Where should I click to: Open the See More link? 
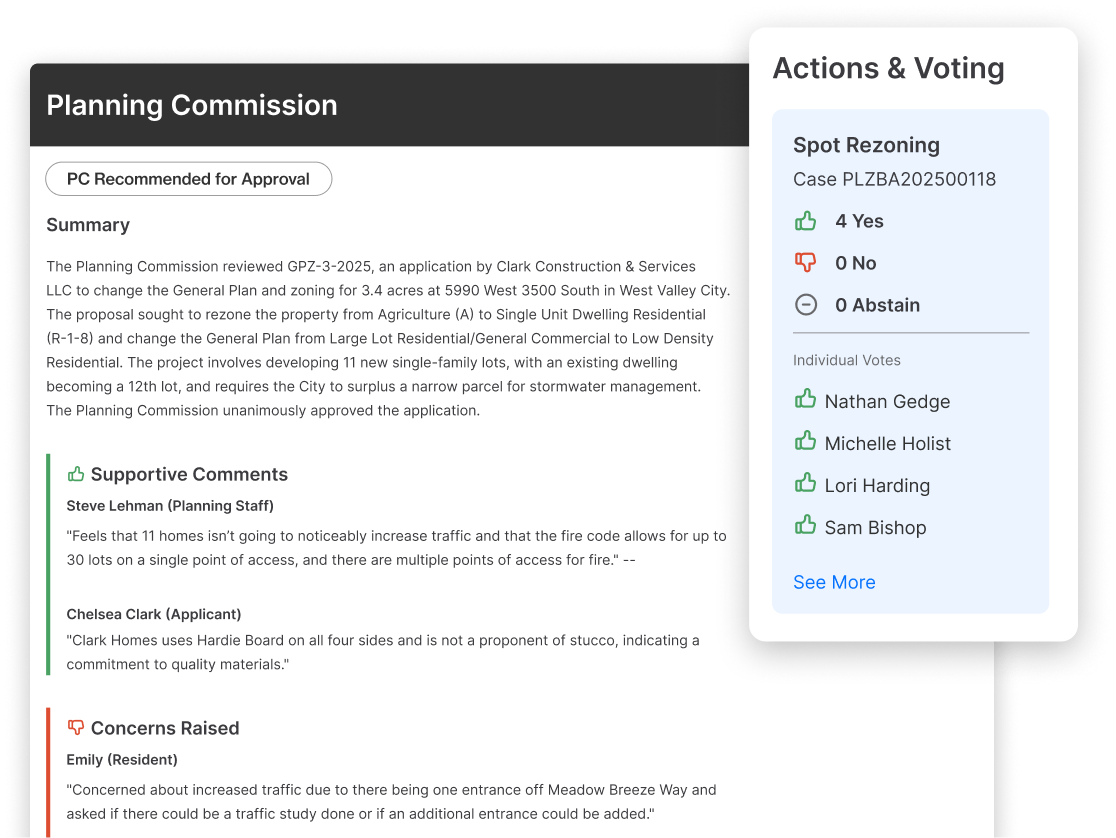coord(834,582)
